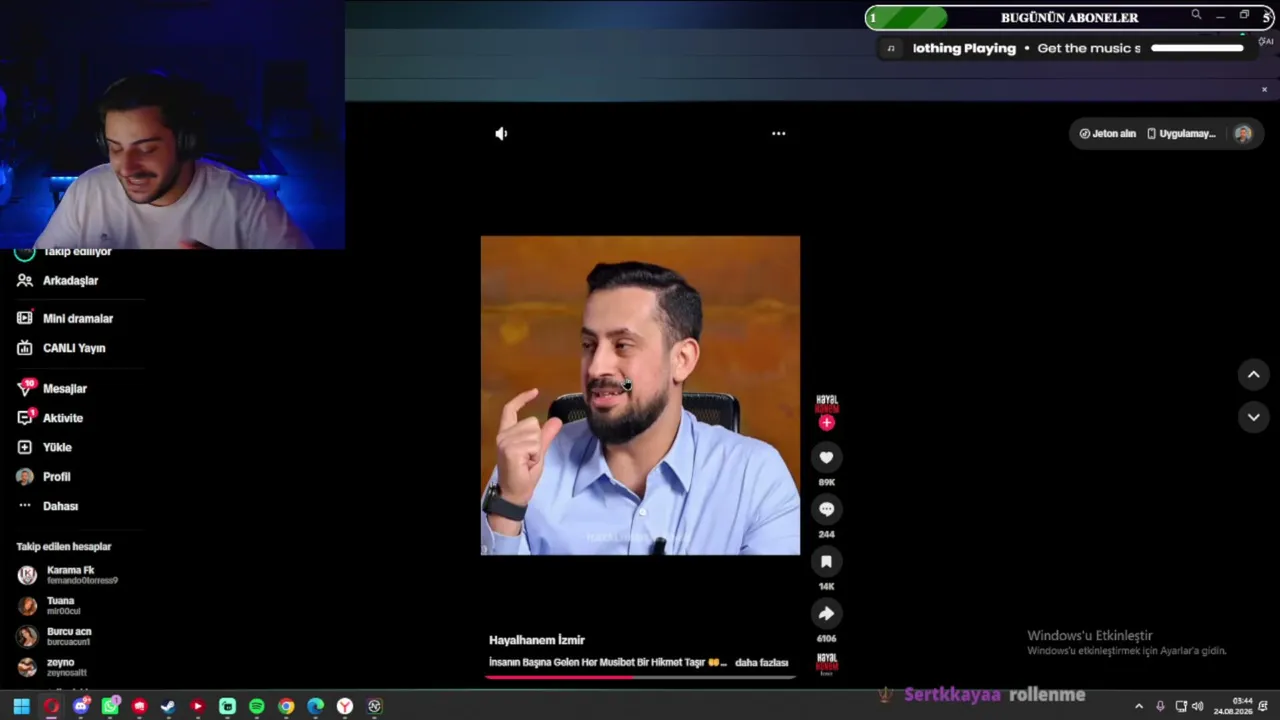Open the Hayalhanem creator avatar above the plus button
1280x720 pixels.
[x=827, y=403]
